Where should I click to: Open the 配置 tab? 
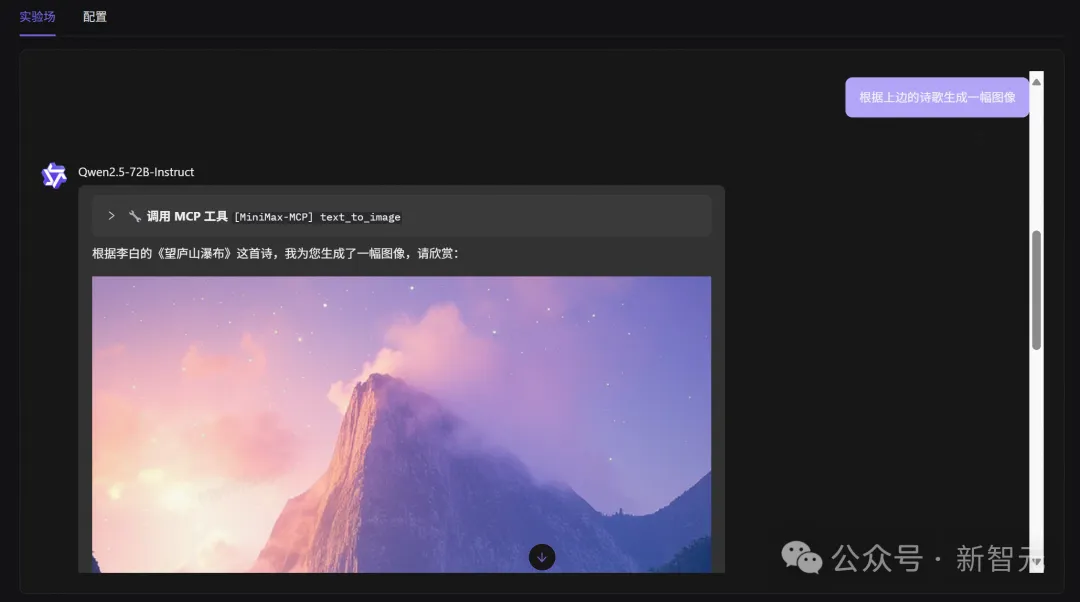coord(94,17)
